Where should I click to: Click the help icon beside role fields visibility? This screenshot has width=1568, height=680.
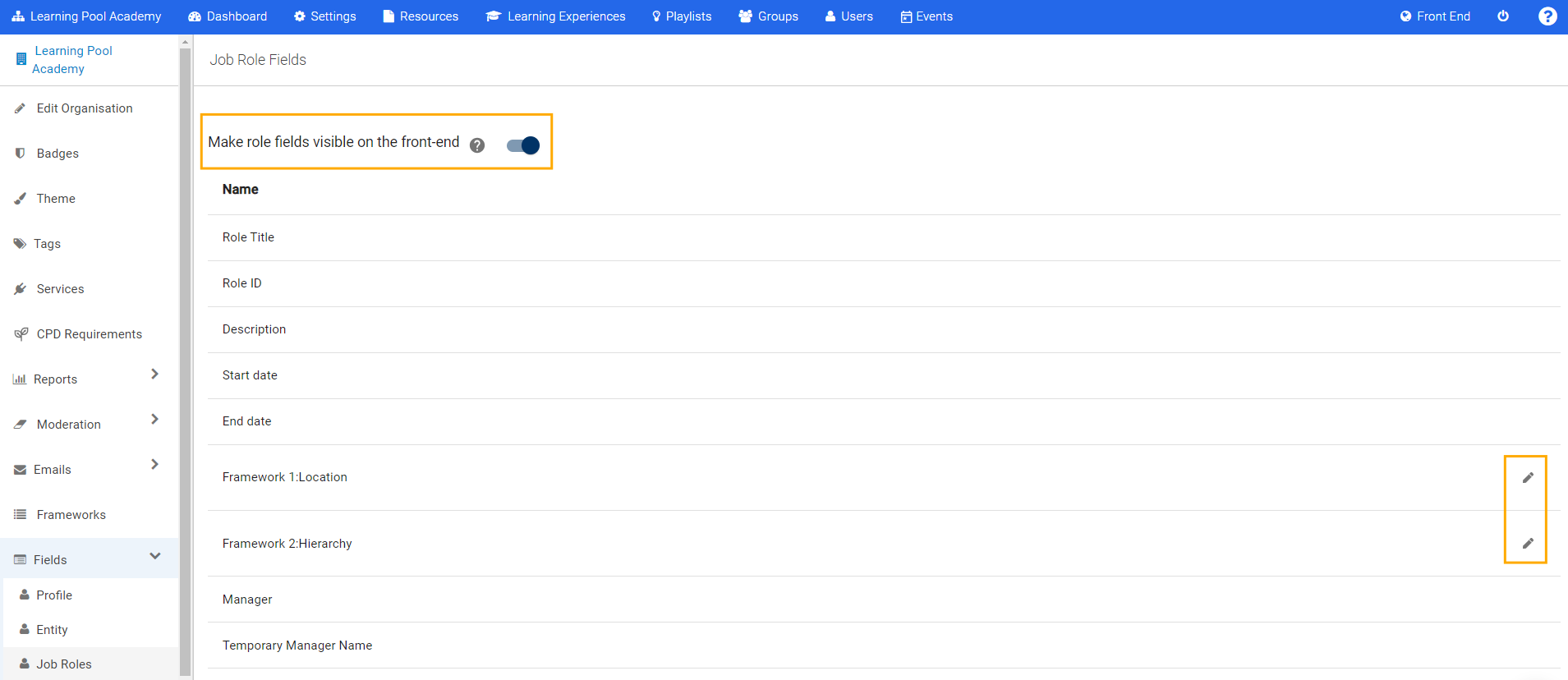pos(477,145)
